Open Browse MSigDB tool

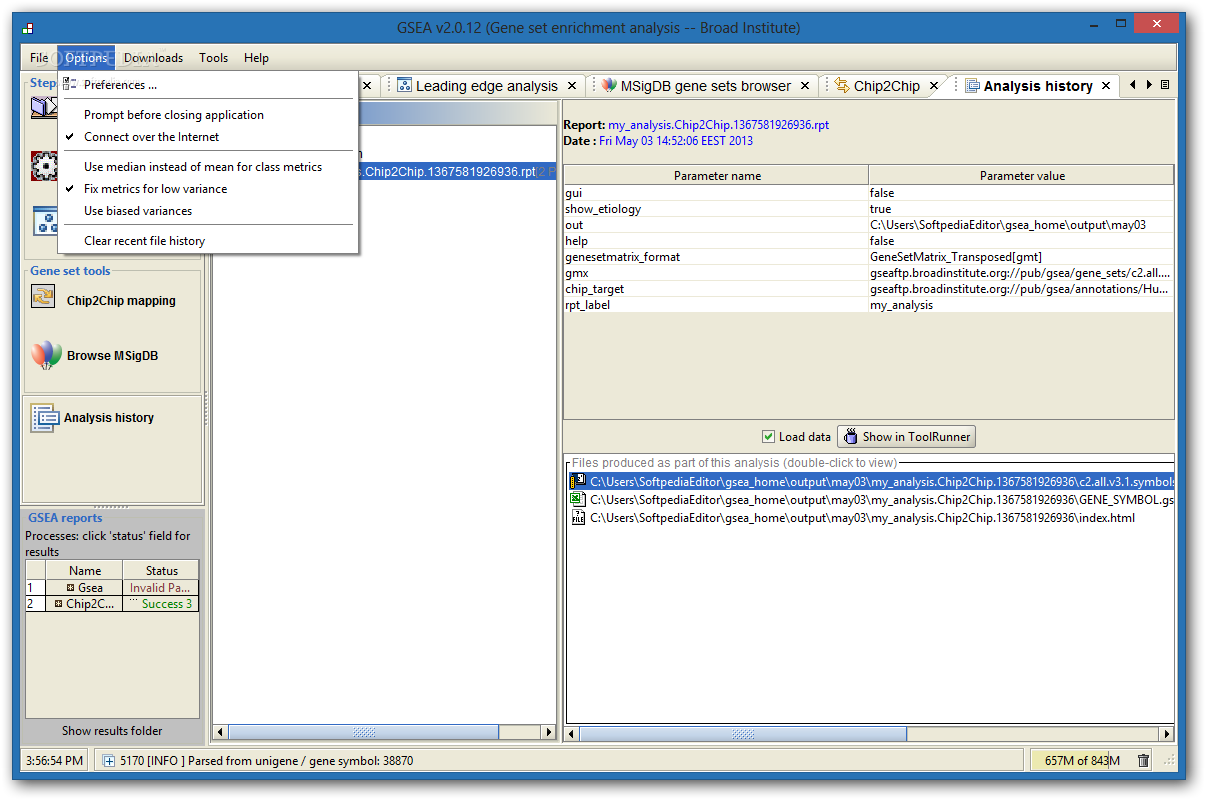click(x=112, y=356)
